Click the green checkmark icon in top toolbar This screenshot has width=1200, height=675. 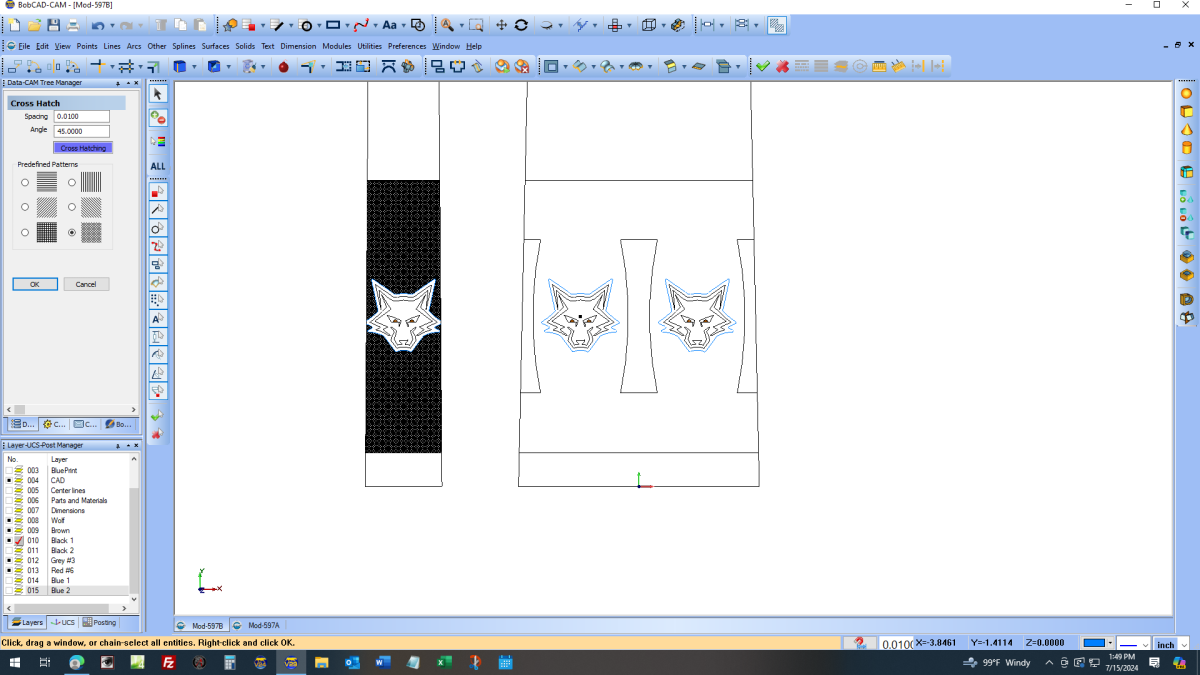click(762, 66)
